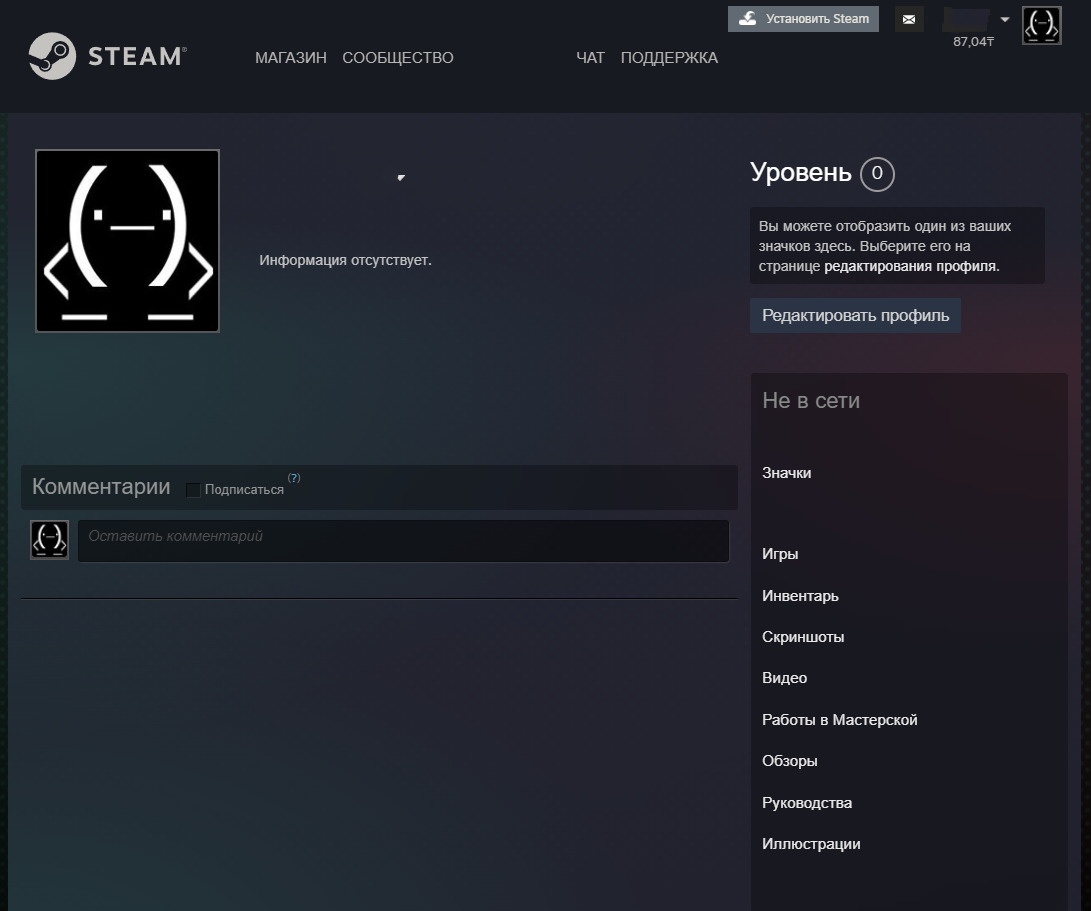
Task: Open the МАГАЗИН menu
Action: click(x=291, y=58)
